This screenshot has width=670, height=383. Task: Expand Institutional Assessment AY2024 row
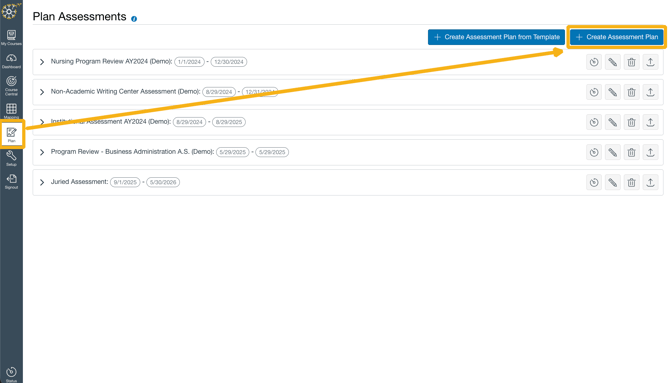(42, 122)
